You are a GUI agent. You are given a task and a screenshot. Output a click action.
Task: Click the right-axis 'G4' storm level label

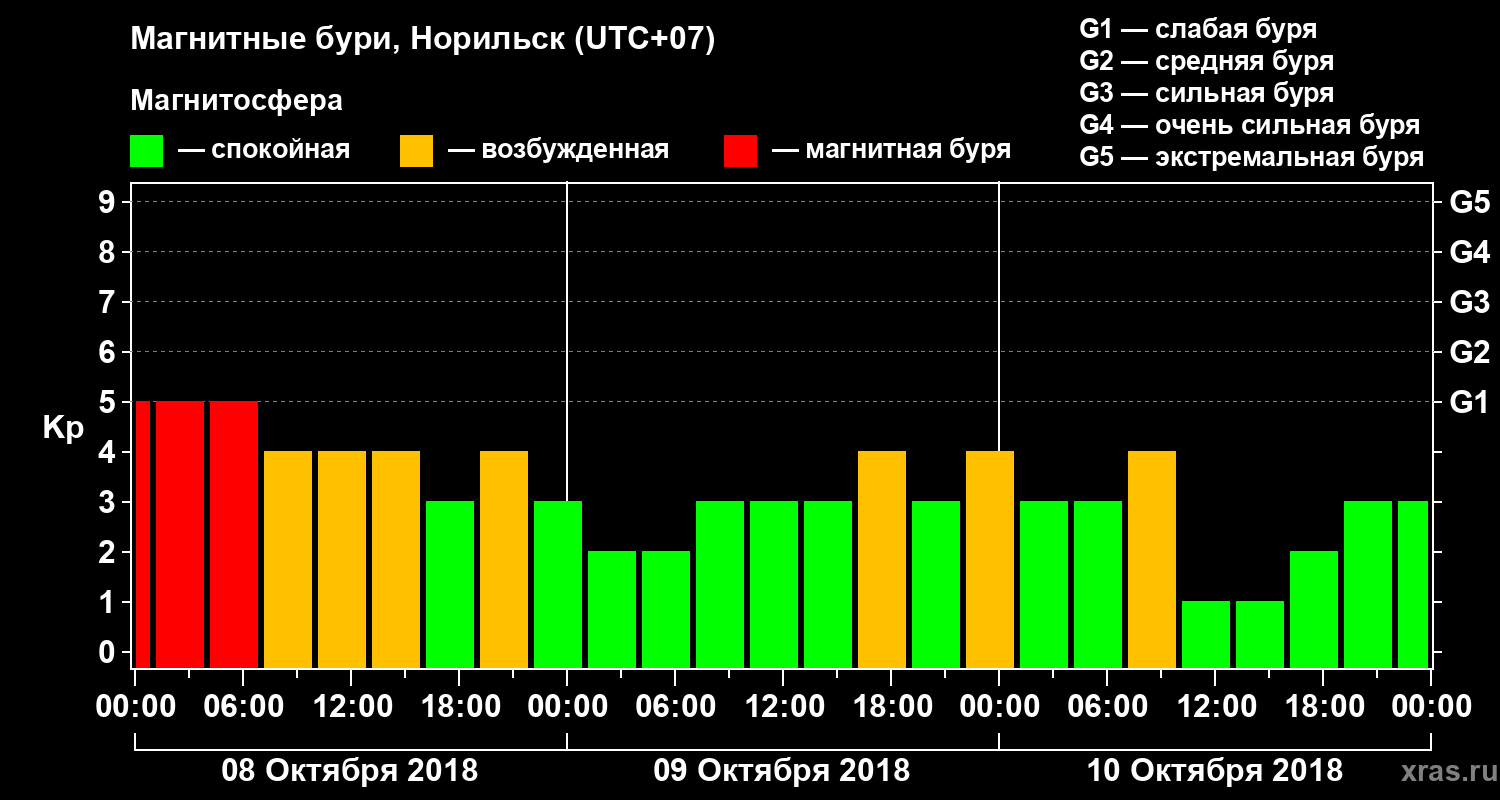point(1469,252)
